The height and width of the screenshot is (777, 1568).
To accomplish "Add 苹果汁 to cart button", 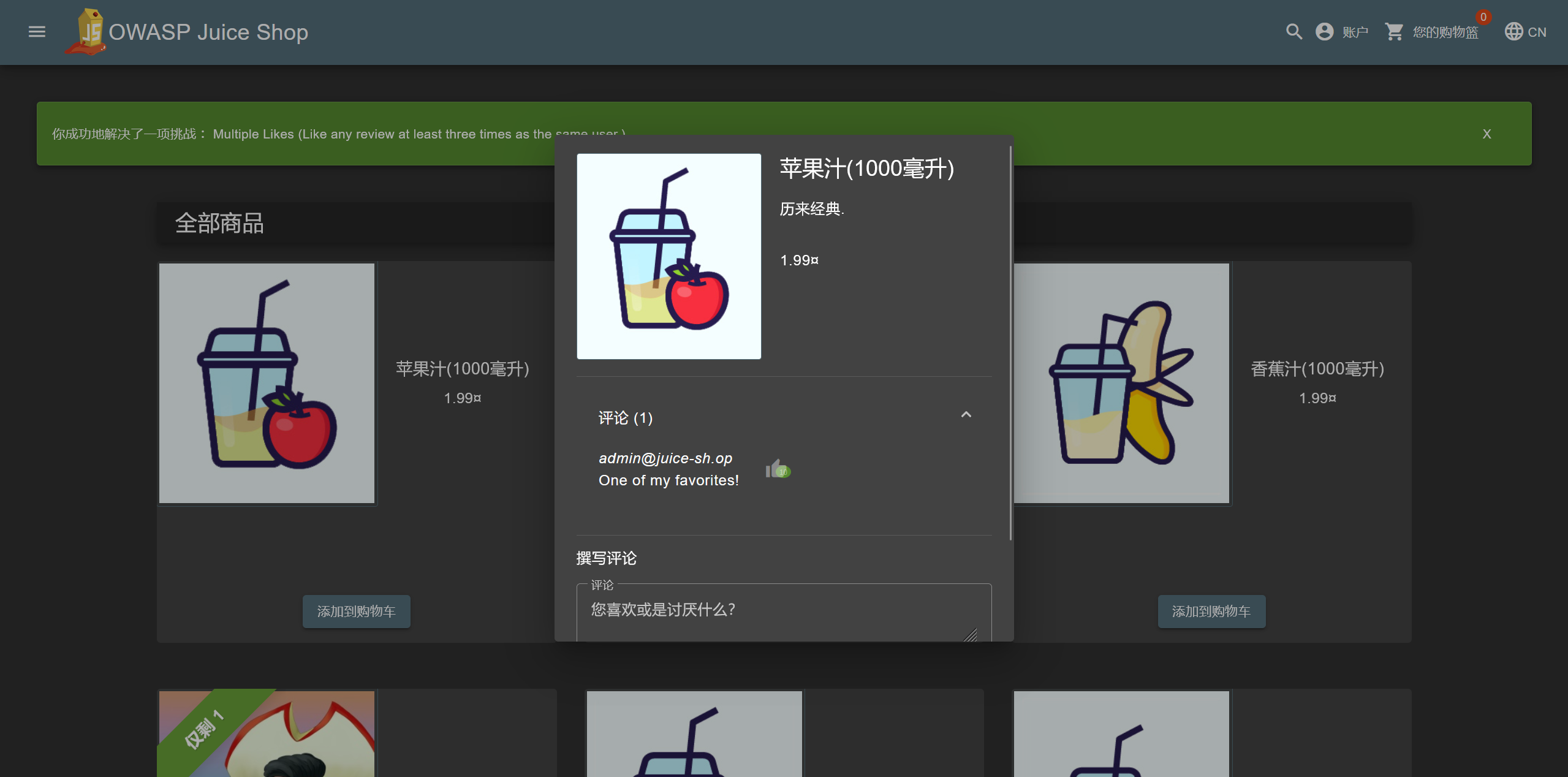I will tap(356, 611).
